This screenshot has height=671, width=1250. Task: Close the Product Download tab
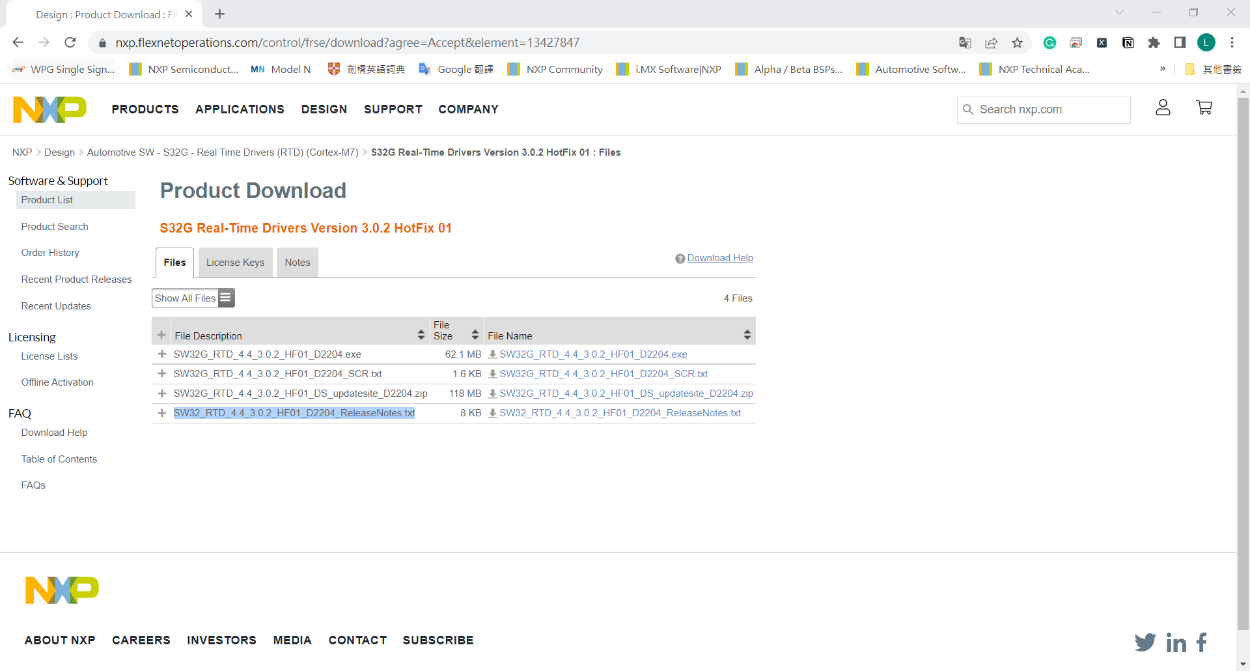[189, 14]
